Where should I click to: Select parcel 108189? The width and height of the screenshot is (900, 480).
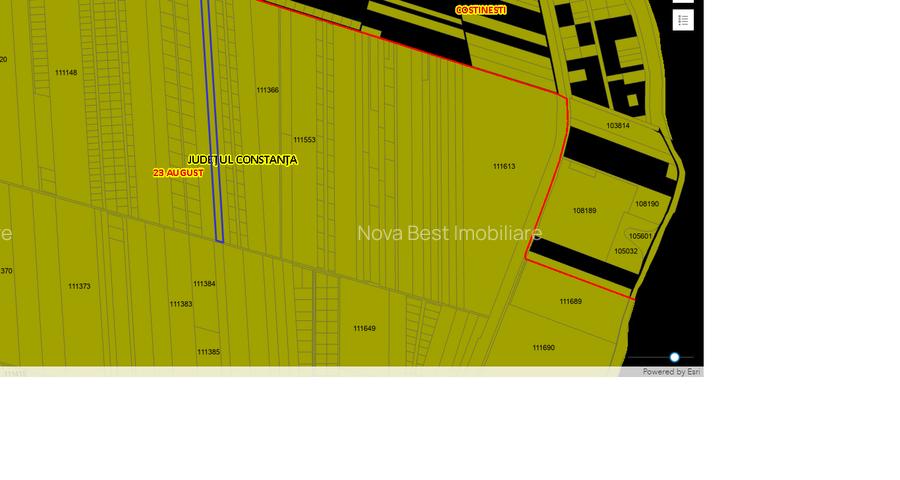(x=584, y=211)
